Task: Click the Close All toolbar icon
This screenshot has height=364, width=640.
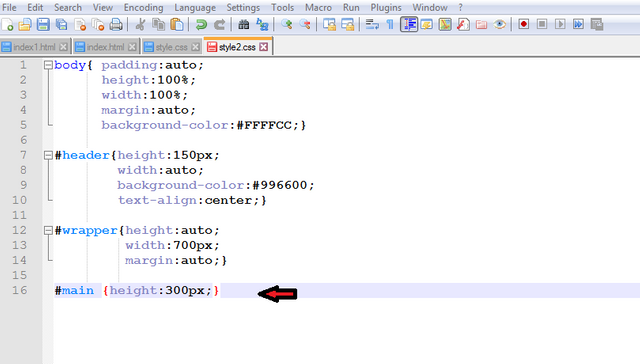Action: coord(98,24)
